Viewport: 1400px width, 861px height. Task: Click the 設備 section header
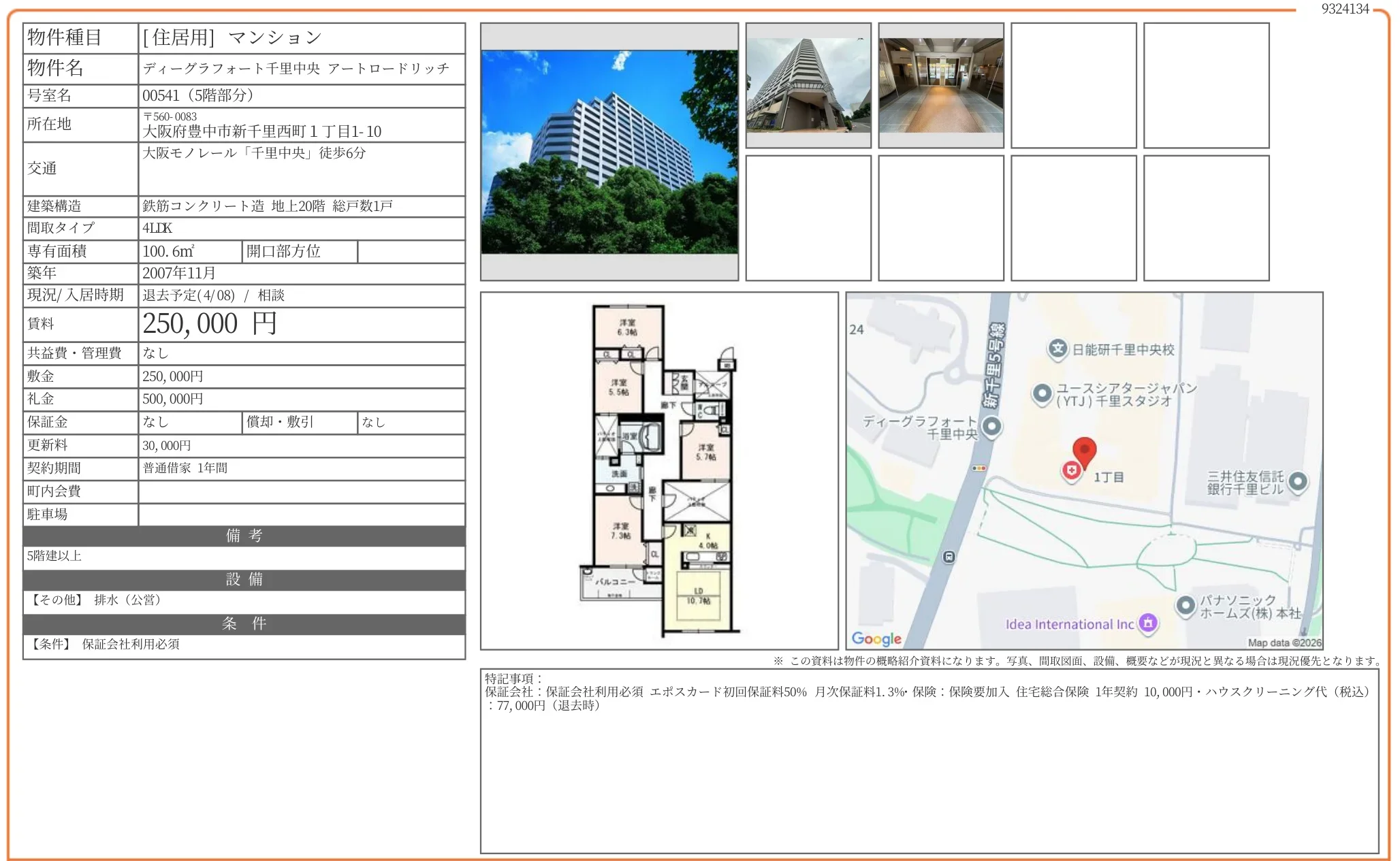[x=244, y=579]
